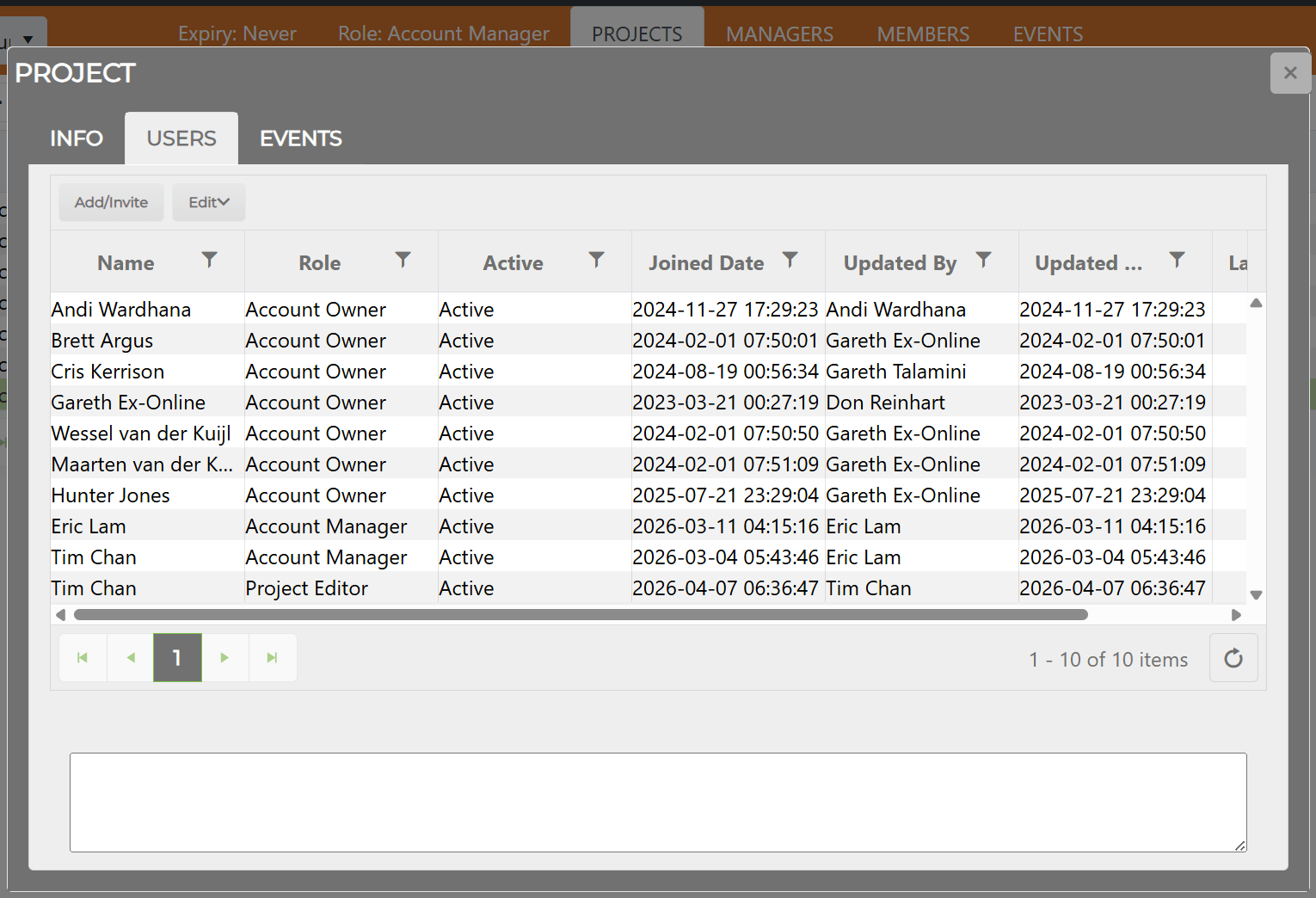The image size is (1316, 898).
Task: Click the horizontal scroll right arrow
Action: (x=1236, y=615)
